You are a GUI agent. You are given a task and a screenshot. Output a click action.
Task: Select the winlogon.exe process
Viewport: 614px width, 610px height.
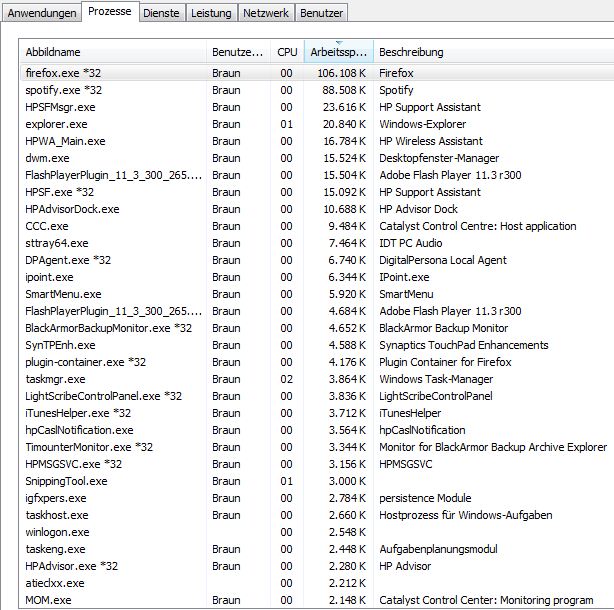pyautogui.click(x=57, y=532)
